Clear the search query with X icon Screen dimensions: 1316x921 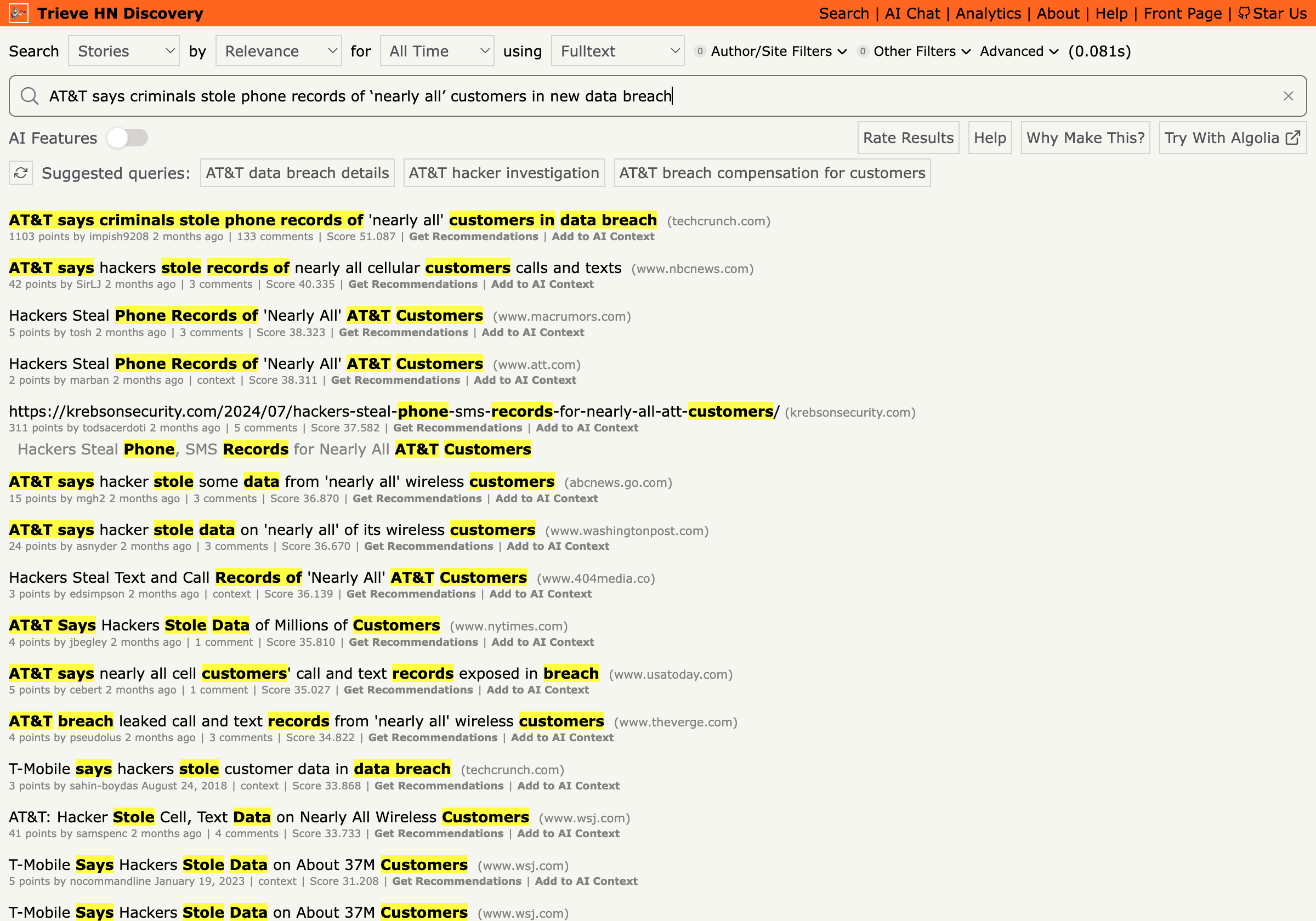click(x=1288, y=96)
